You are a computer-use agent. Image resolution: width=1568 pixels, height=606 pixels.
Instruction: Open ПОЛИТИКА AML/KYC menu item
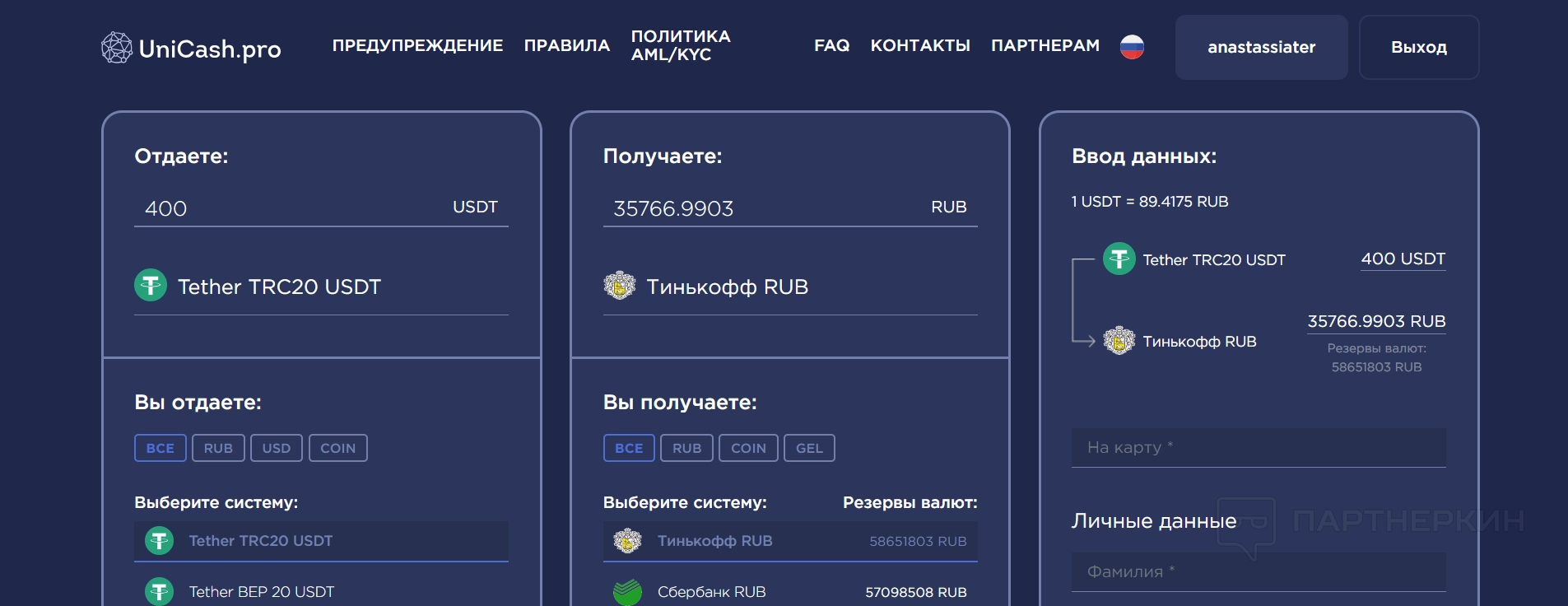pos(681,45)
